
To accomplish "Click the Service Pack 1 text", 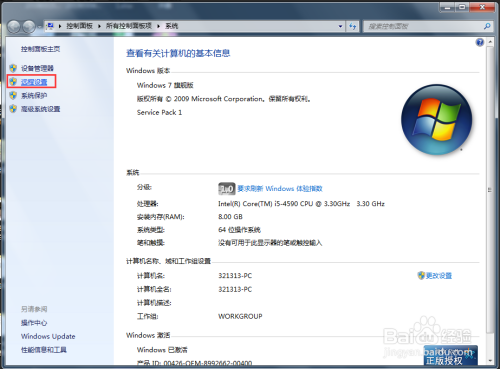I will pos(159,112).
